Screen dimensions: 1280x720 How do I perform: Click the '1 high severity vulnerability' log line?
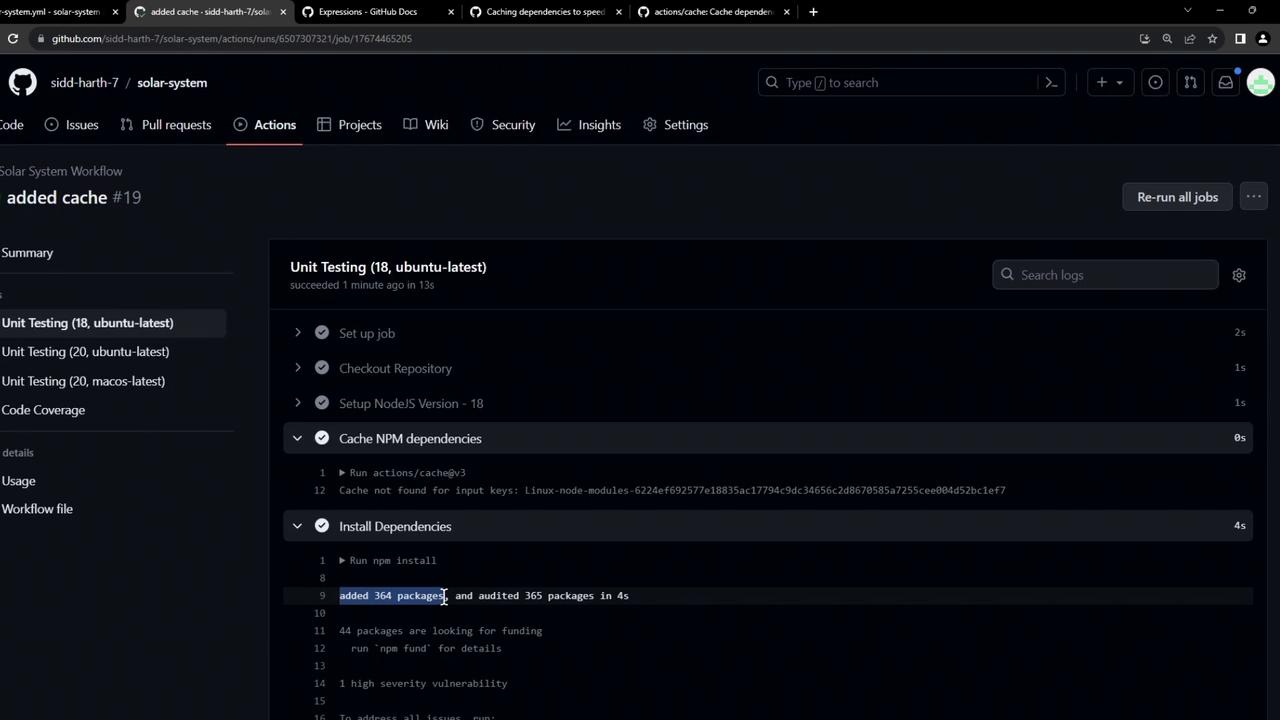click(x=423, y=684)
